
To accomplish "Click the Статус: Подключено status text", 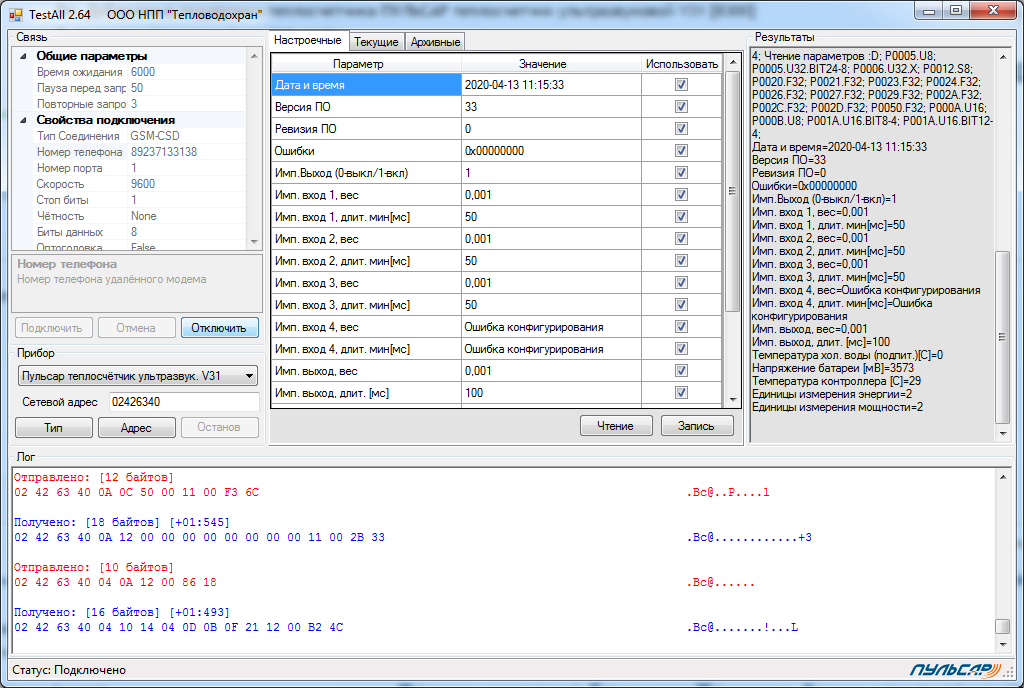I will click(69, 670).
